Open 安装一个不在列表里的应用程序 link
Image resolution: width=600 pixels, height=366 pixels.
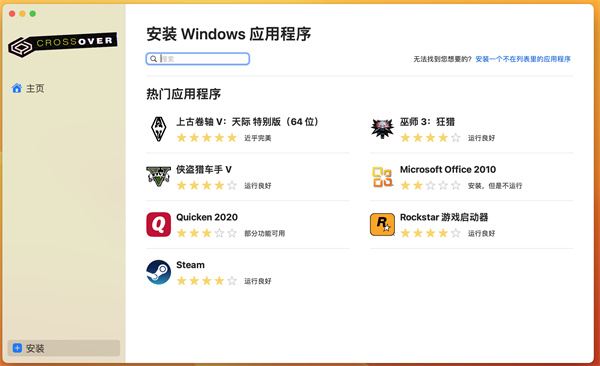click(x=523, y=59)
